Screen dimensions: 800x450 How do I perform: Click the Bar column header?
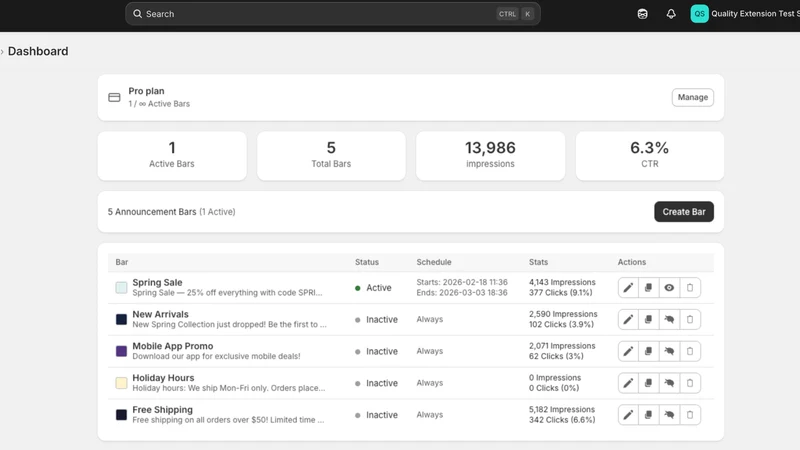tap(121, 262)
